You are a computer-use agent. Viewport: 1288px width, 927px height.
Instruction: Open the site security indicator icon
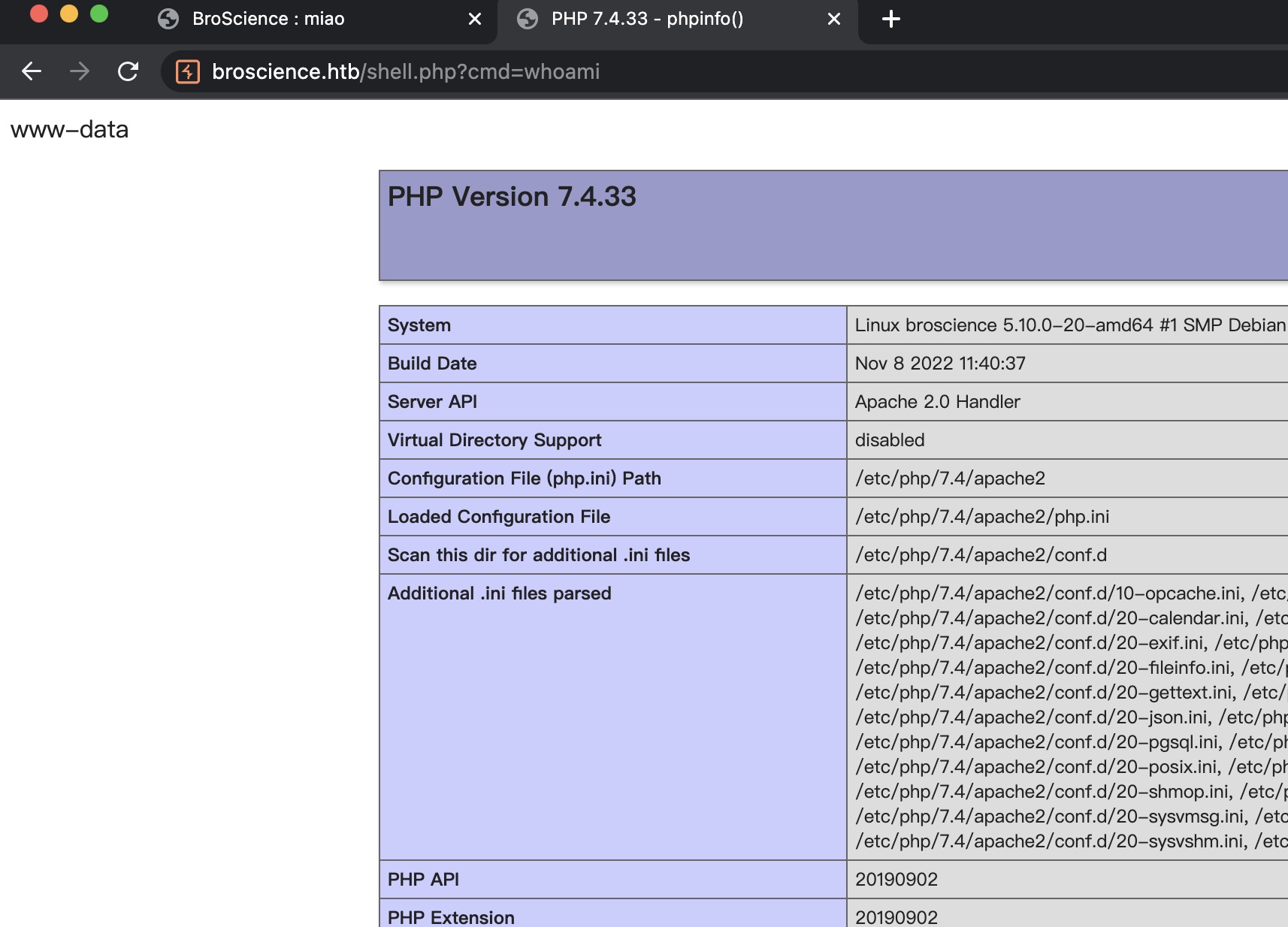(187, 71)
